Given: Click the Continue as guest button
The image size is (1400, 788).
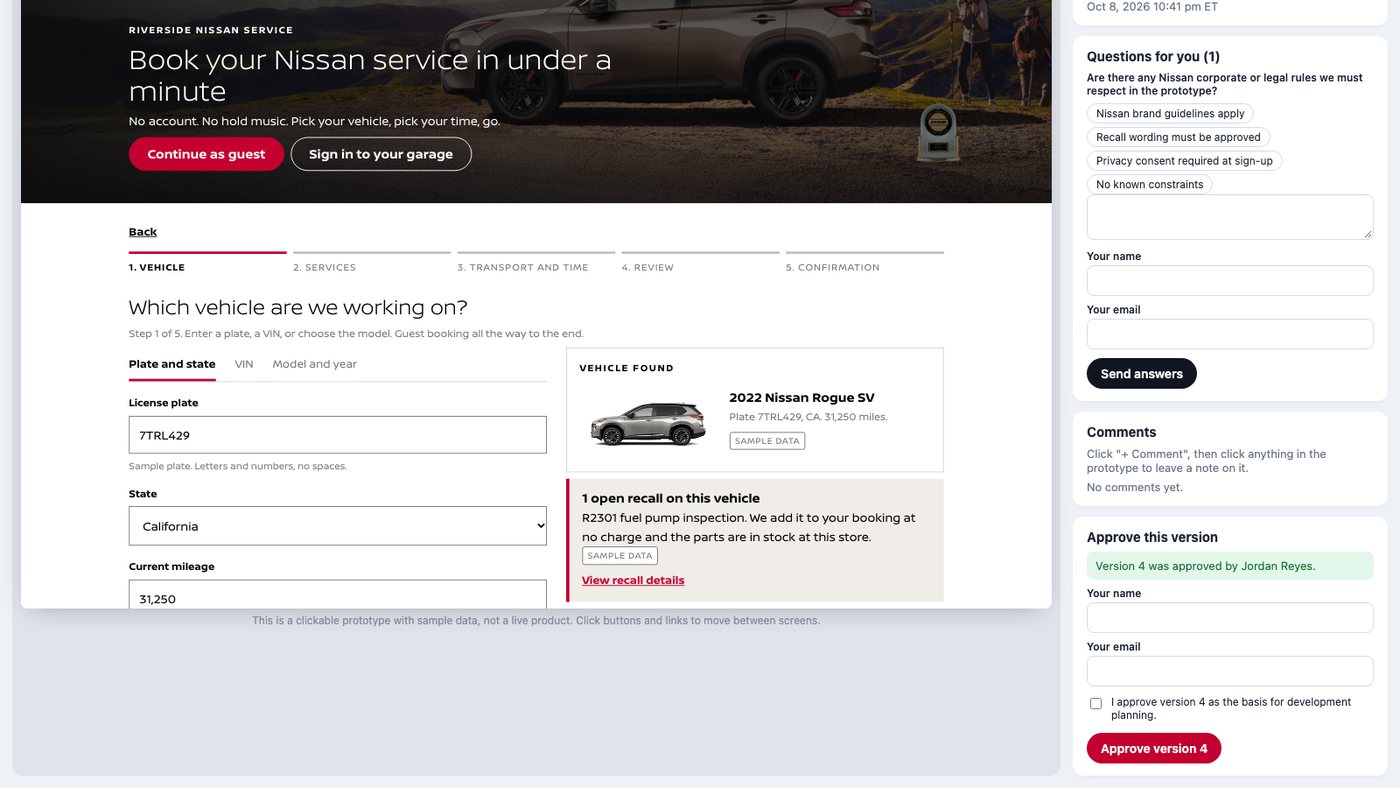Looking at the screenshot, I should 206,154.
